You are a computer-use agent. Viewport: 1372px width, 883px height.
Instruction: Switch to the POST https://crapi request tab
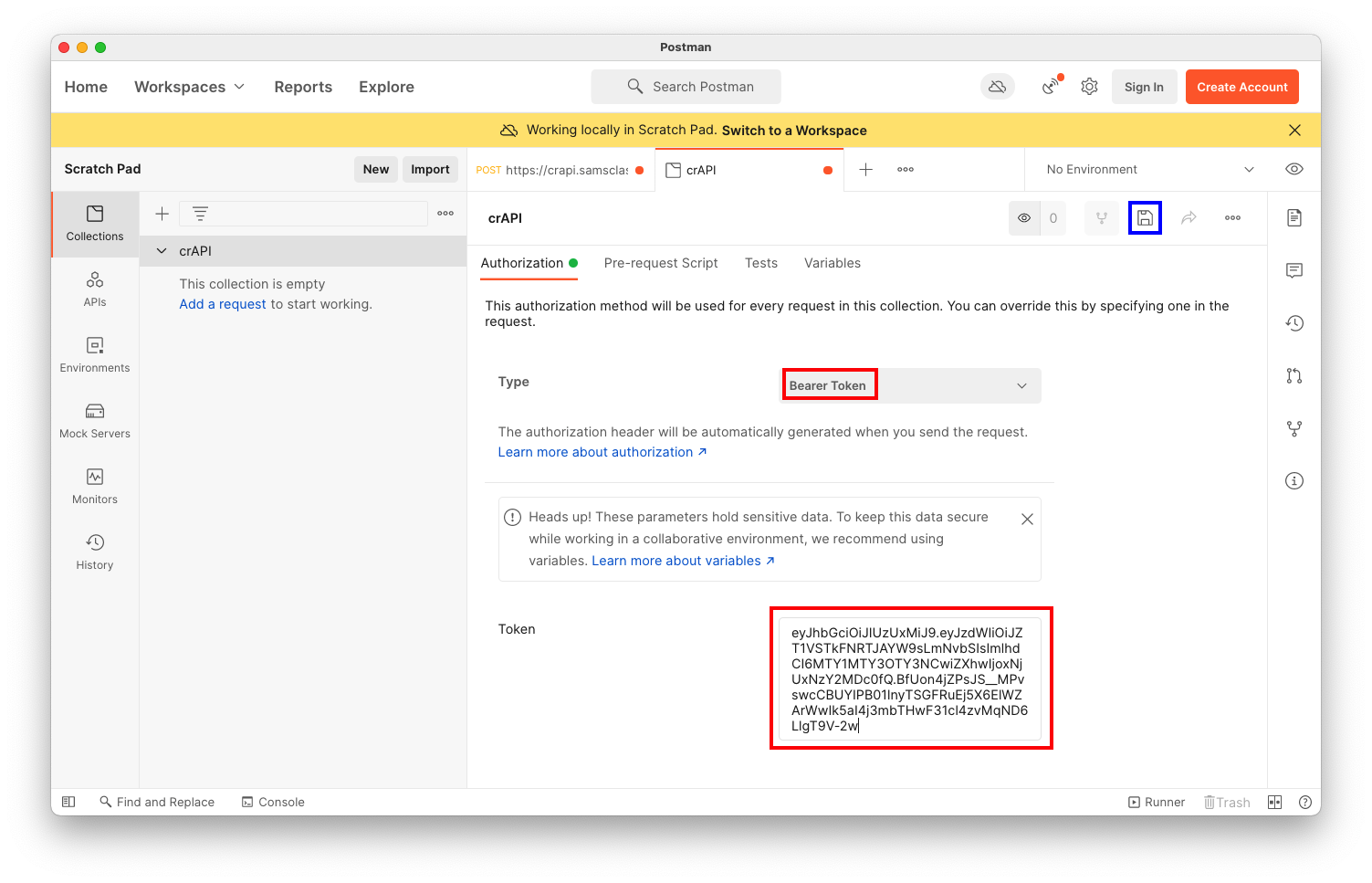click(x=560, y=170)
